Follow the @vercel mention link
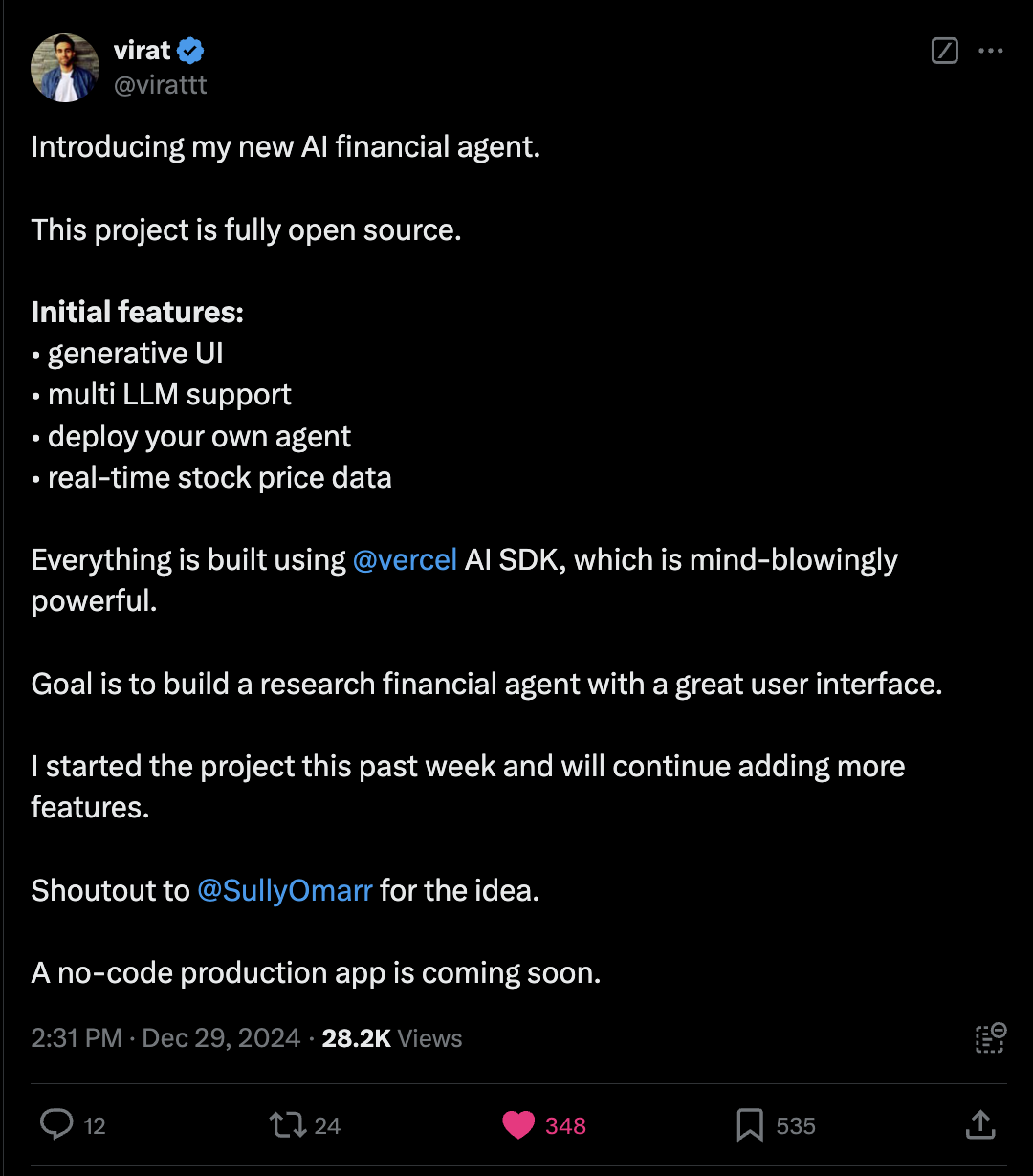1033x1176 pixels. click(x=405, y=559)
